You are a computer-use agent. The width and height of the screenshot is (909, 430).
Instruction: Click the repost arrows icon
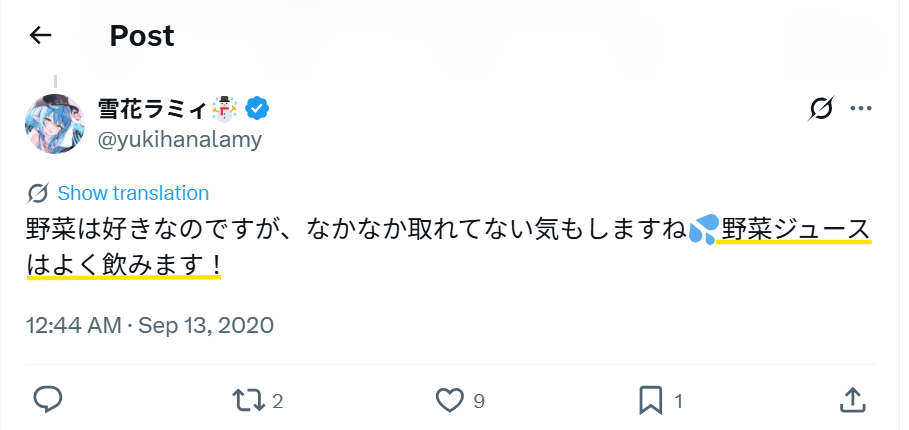[246, 400]
